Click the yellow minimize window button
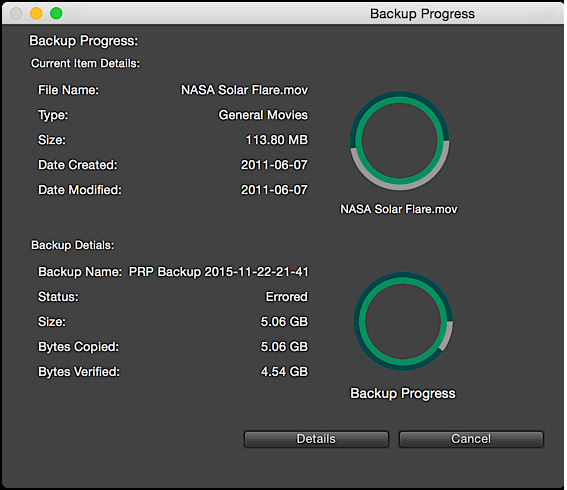 (36, 13)
